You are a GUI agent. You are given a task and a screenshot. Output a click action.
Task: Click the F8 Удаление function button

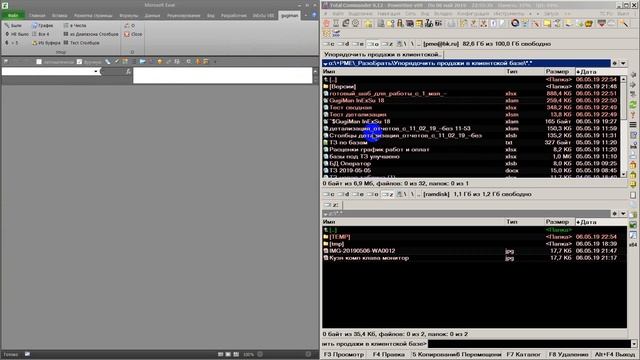click(x=569, y=354)
